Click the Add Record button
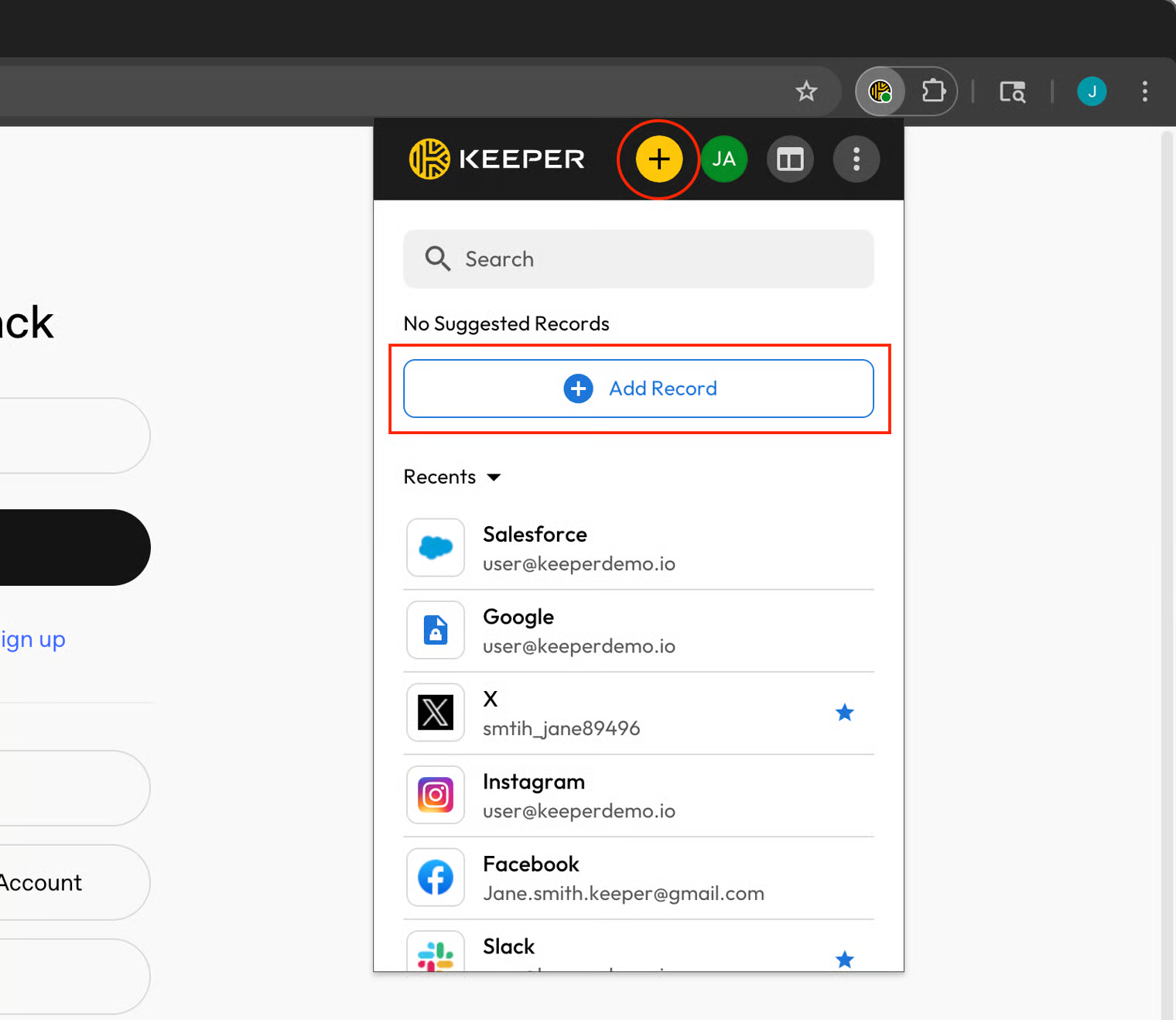1176x1020 pixels. (x=638, y=388)
